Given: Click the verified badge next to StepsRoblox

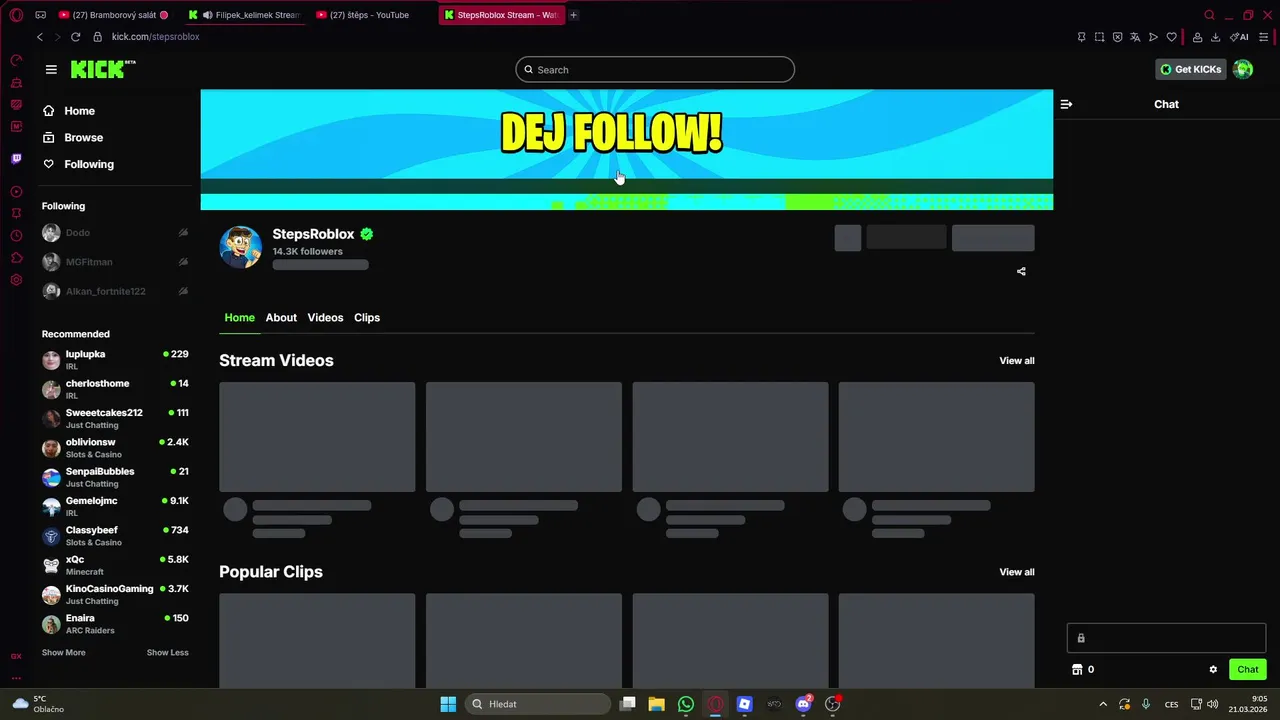Looking at the screenshot, I should click(367, 234).
